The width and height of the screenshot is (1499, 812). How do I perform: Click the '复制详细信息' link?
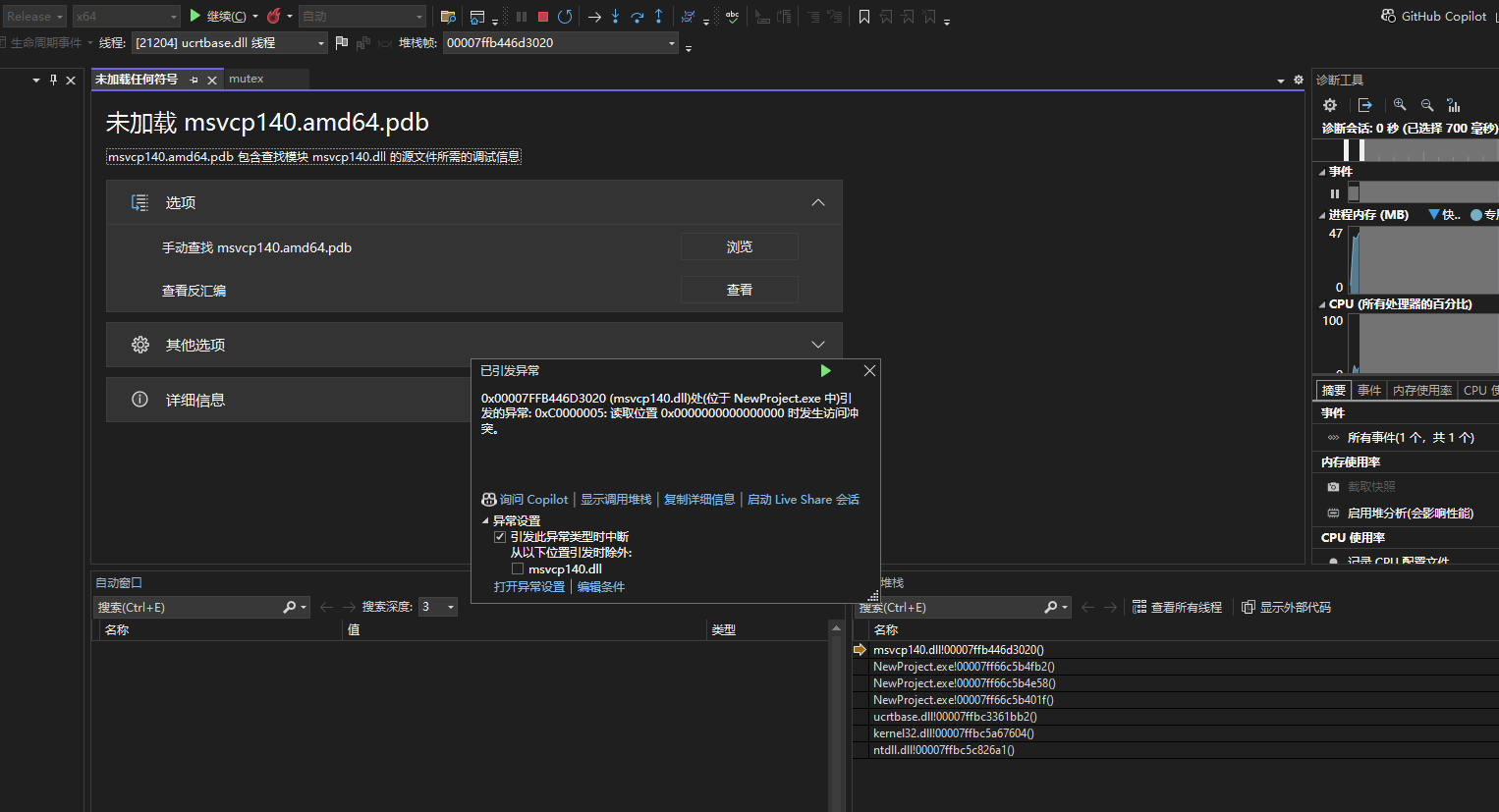coord(699,500)
